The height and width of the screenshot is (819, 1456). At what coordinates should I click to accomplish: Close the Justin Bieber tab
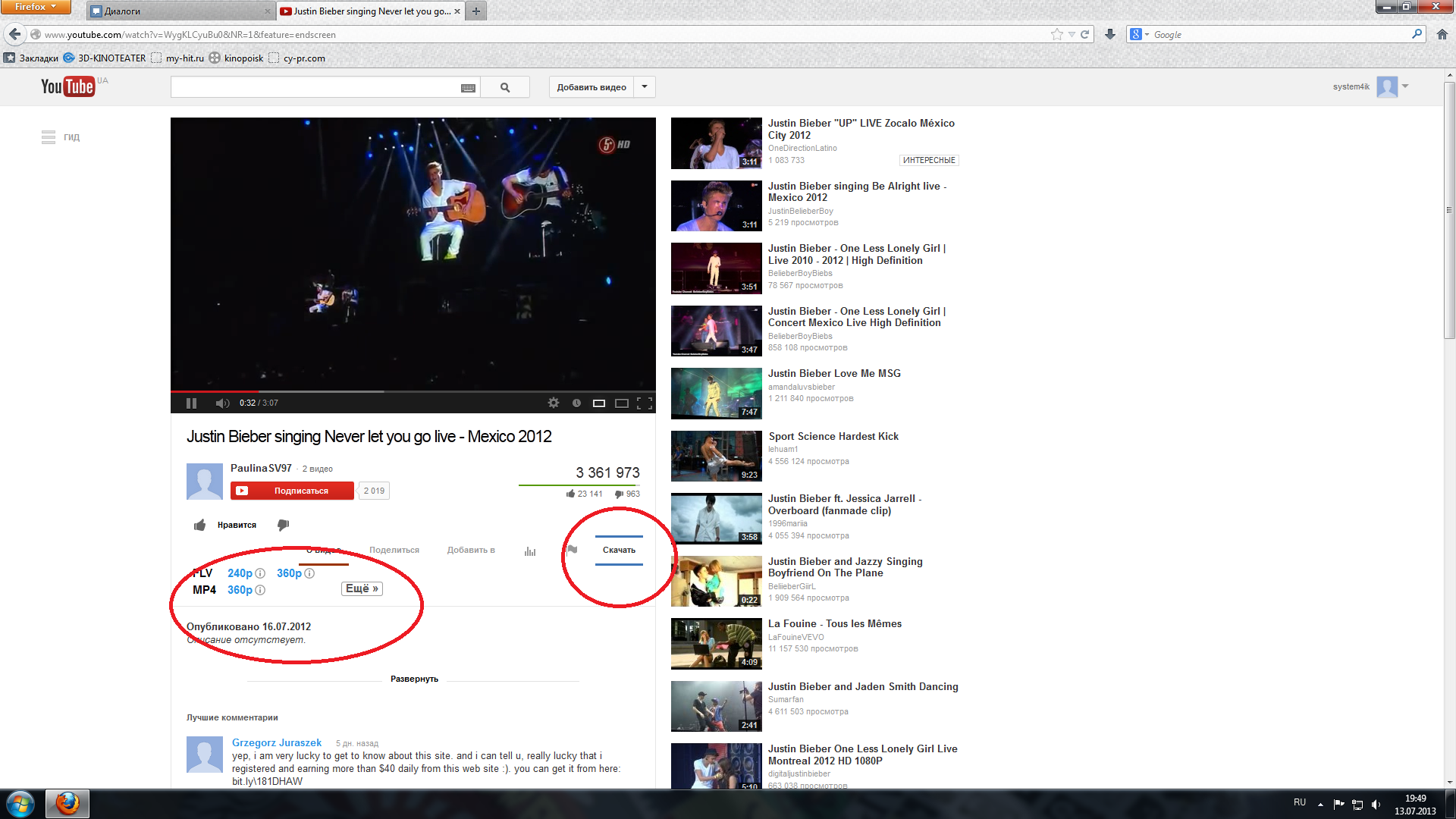[x=457, y=11]
